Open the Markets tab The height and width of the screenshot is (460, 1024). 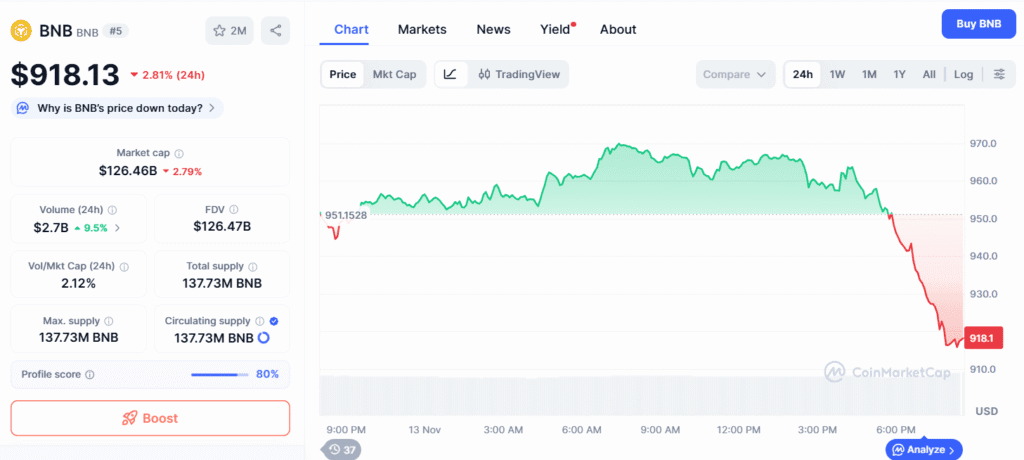[423, 29]
